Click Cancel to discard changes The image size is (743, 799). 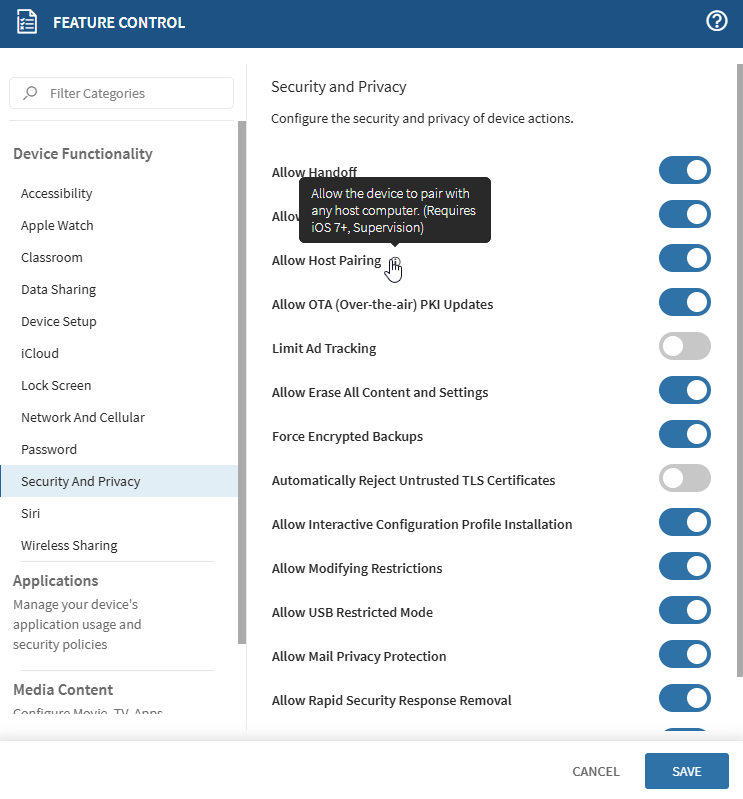coord(596,772)
